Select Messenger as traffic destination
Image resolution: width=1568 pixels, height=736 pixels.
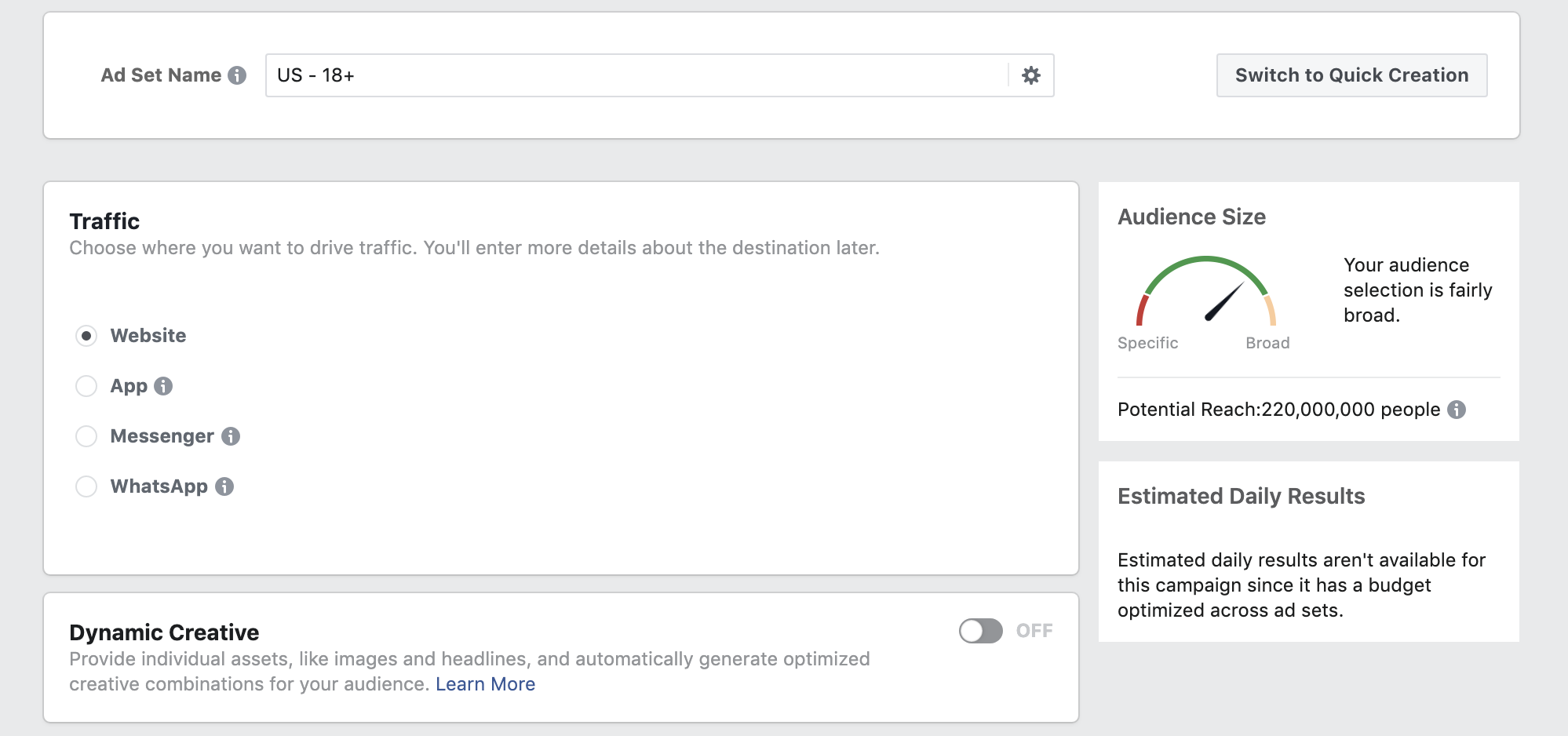pyautogui.click(x=86, y=436)
